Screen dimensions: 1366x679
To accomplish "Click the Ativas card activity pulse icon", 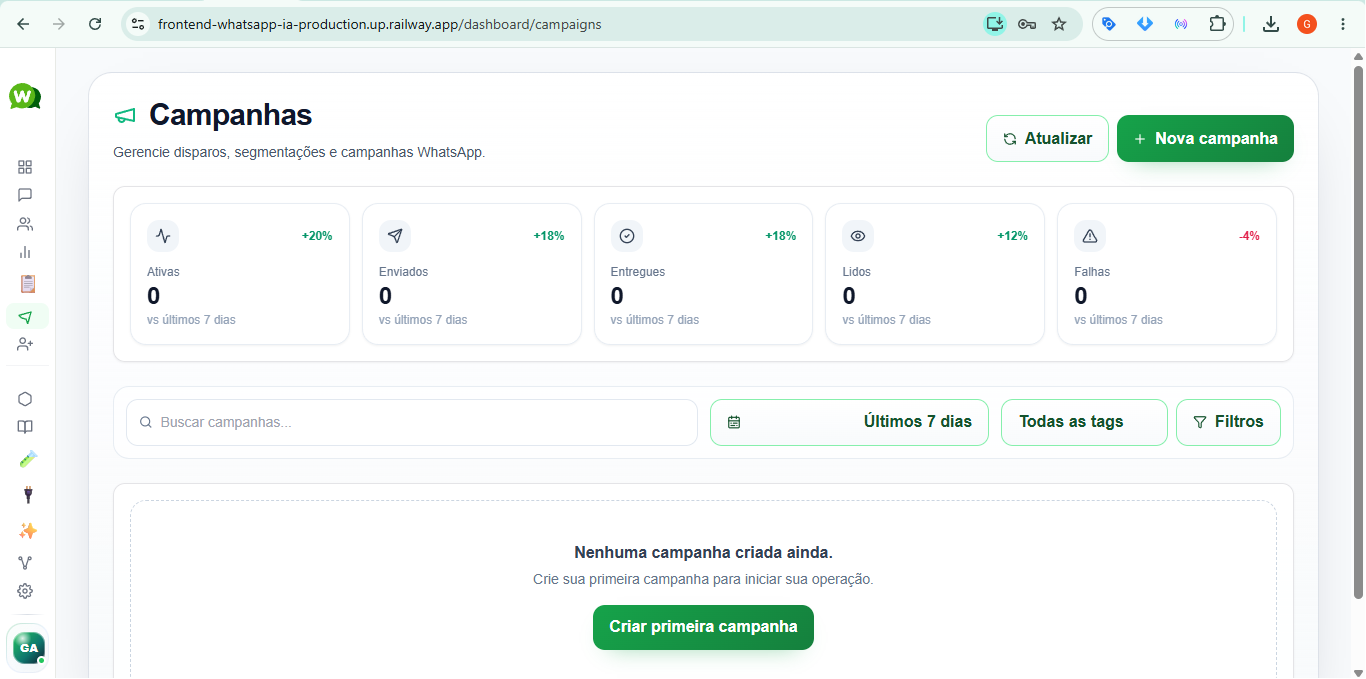I will (163, 236).
